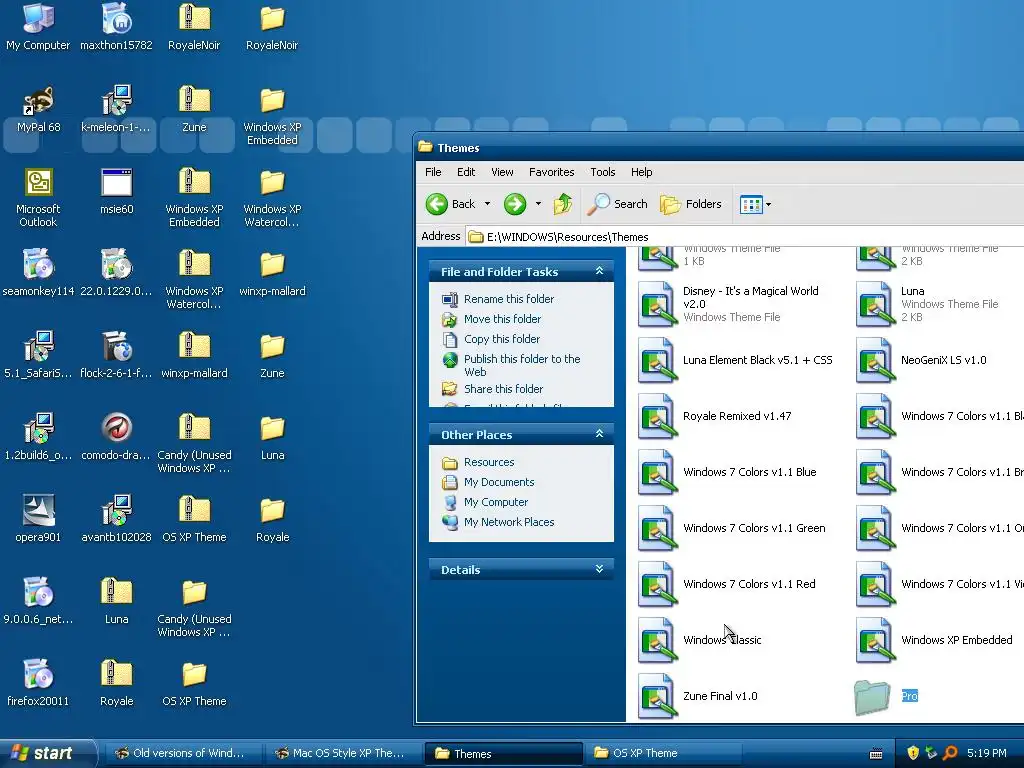Select Royale Remixed v1.47 theme file
1024x768 pixels.
715,417
